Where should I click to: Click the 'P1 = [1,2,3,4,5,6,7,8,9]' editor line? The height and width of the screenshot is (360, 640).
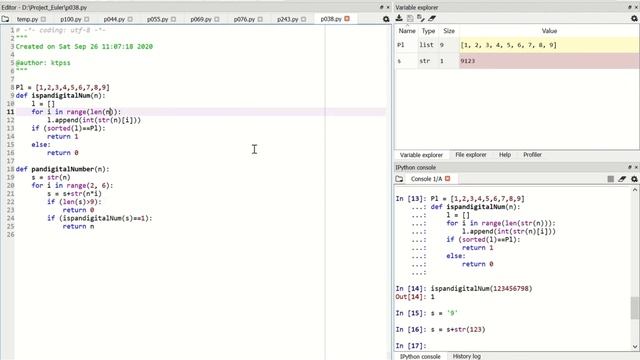(62, 87)
